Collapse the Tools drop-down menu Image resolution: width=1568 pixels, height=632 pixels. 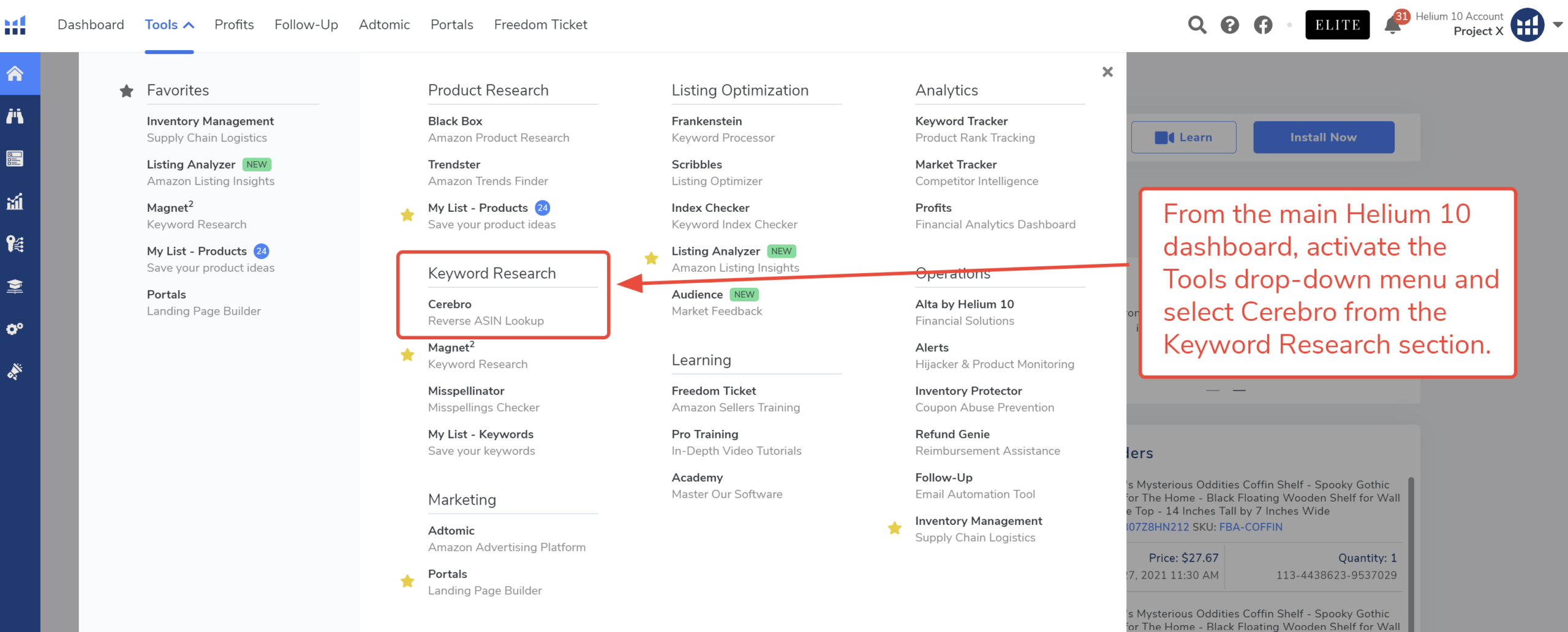[169, 25]
